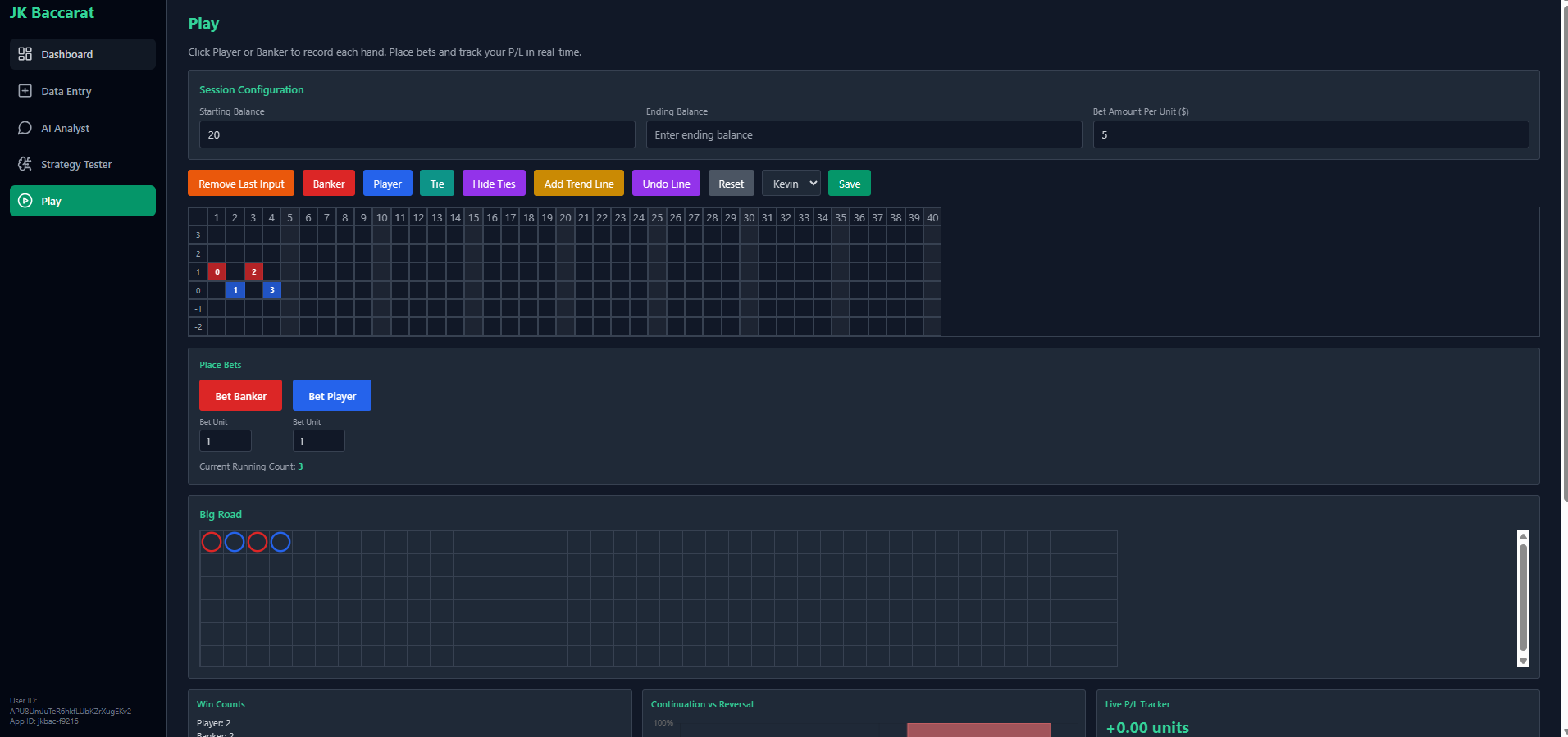Select the Play menu item
This screenshot has height=737, width=1568.
tap(83, 201)
